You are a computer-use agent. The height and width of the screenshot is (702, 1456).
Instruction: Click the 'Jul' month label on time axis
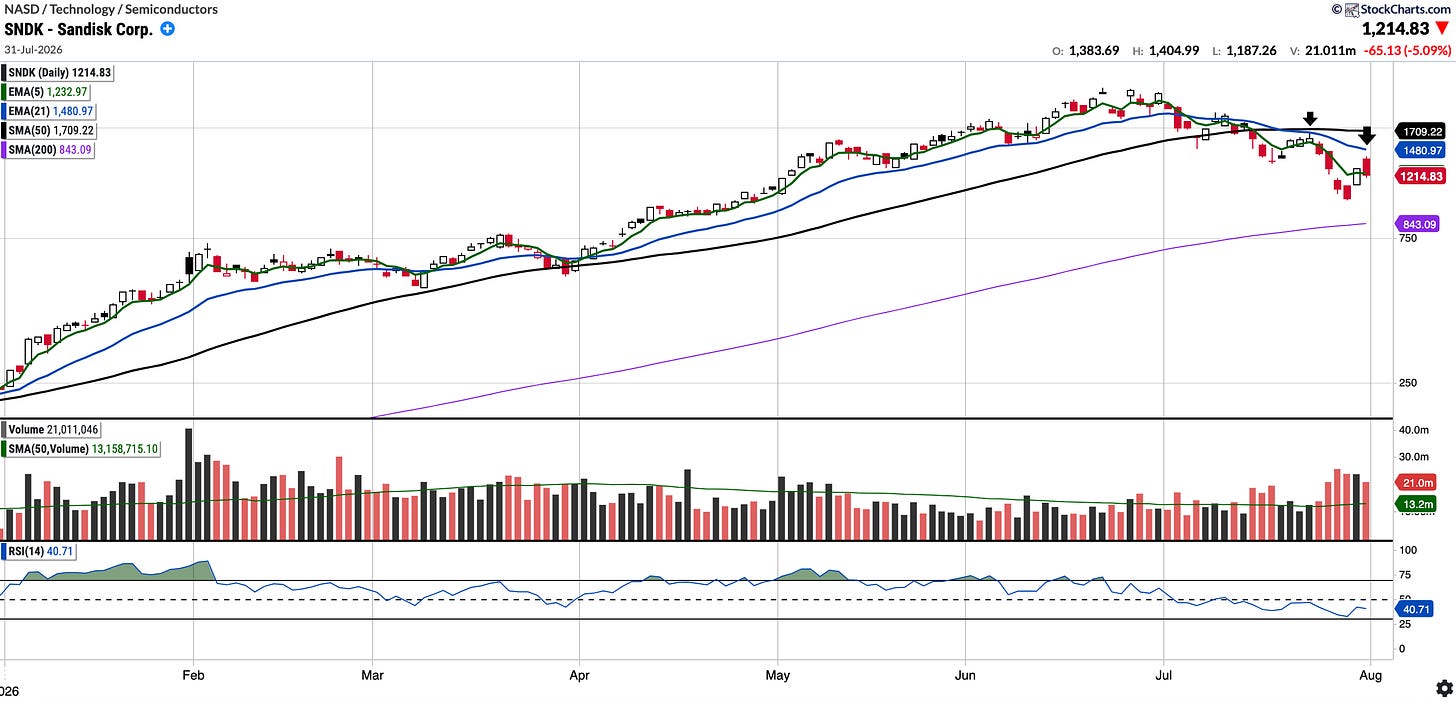1164,675
